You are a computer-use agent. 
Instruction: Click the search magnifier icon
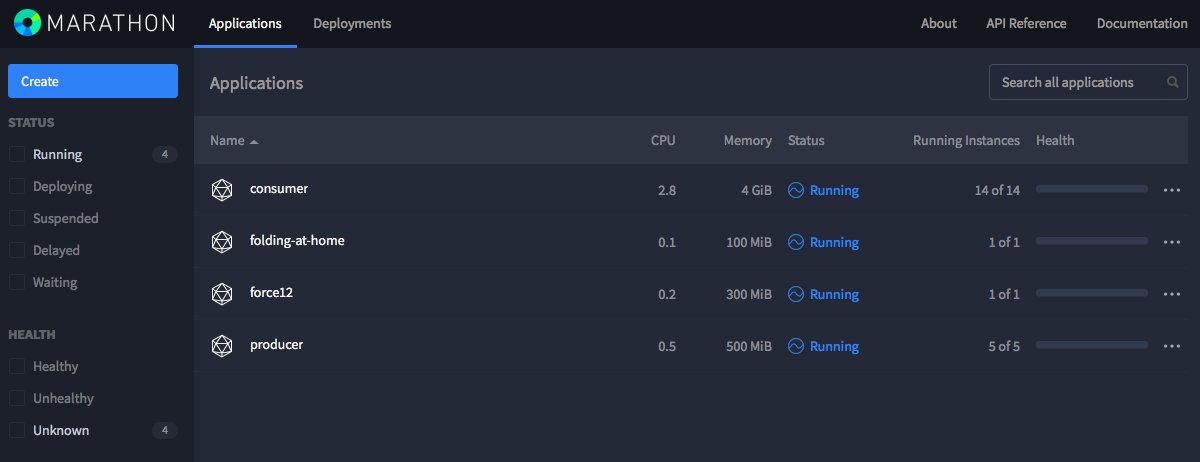click(1173, 82)
